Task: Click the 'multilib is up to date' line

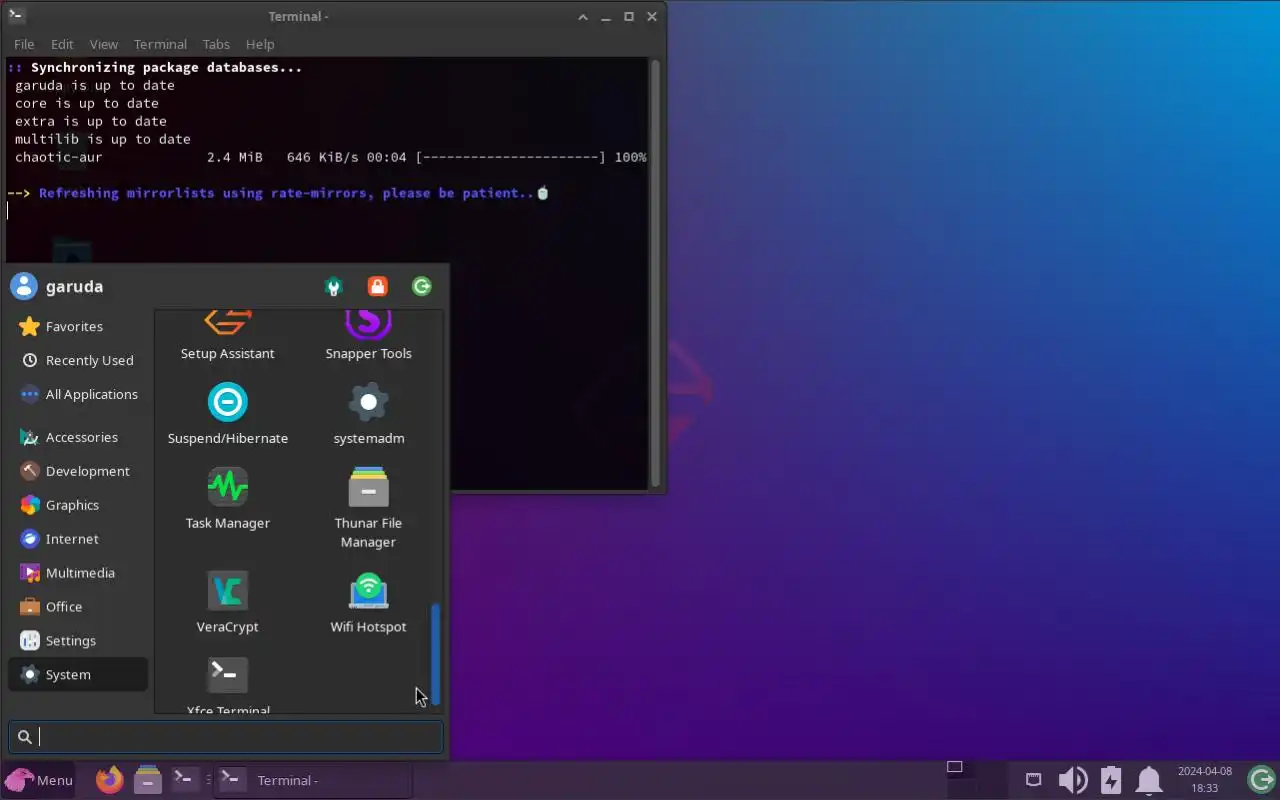Action: pyautogui.click(x=102, y=139)
